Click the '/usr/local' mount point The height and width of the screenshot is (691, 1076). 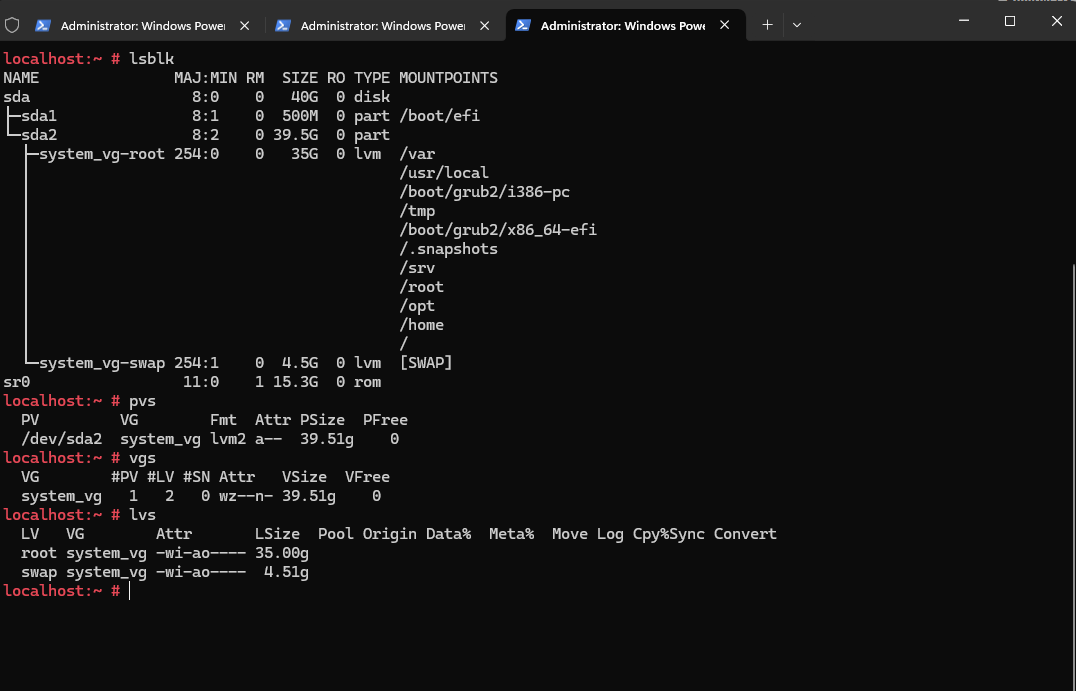pos(444,173)
